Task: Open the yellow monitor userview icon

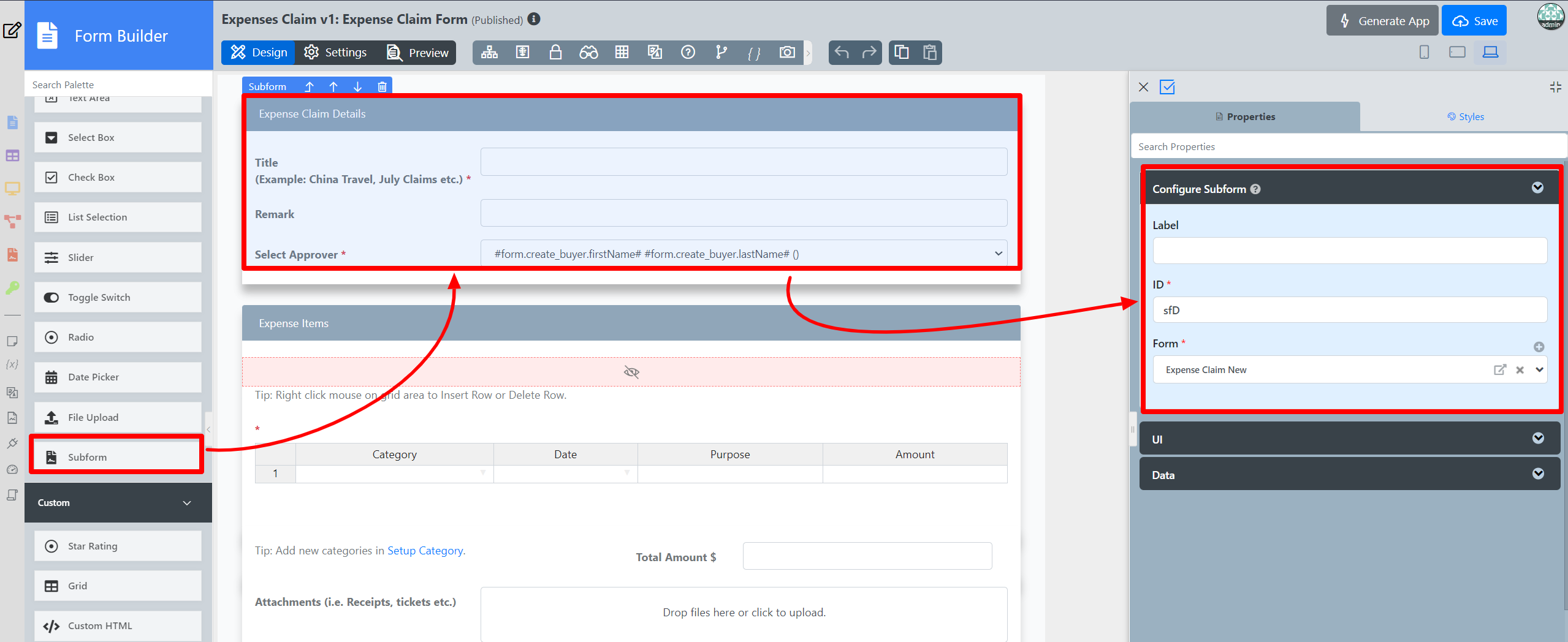Action: point(12,188)
